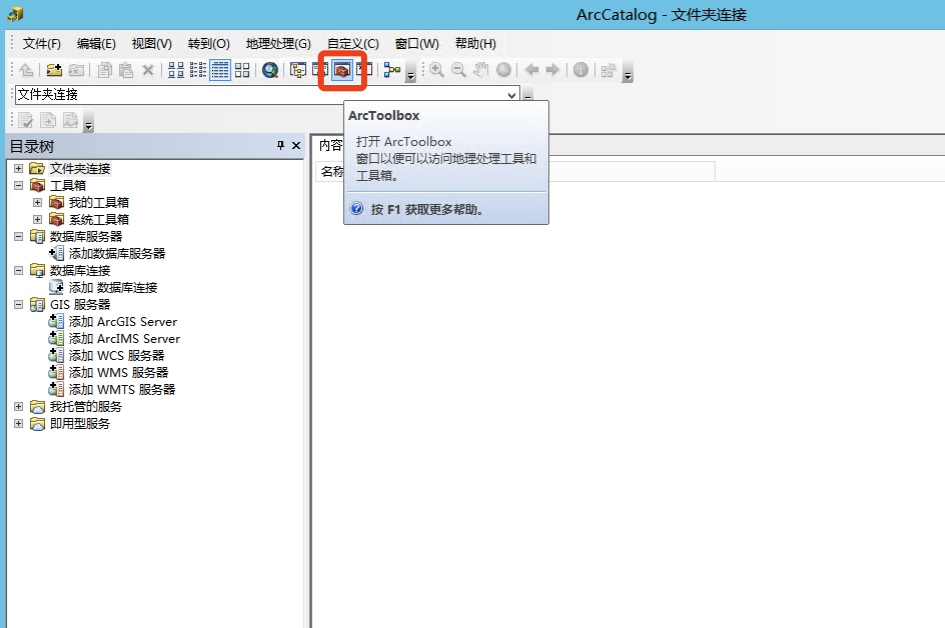Open the 文件(F) menu

click(42, 43)
